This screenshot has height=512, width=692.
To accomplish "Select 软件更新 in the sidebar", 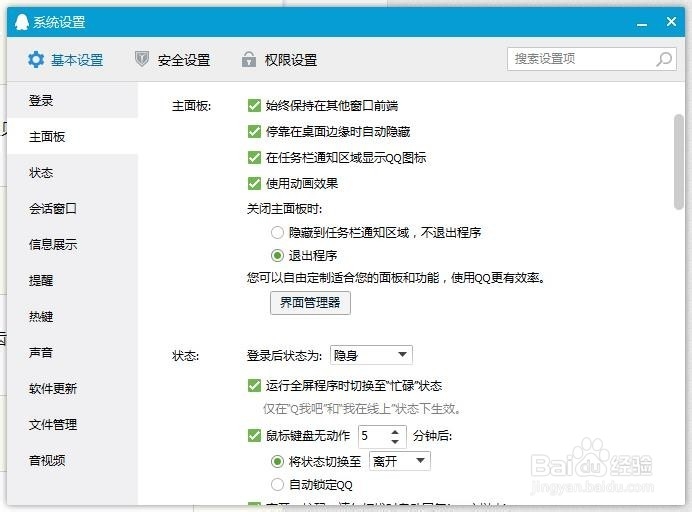I will point(72,388).
